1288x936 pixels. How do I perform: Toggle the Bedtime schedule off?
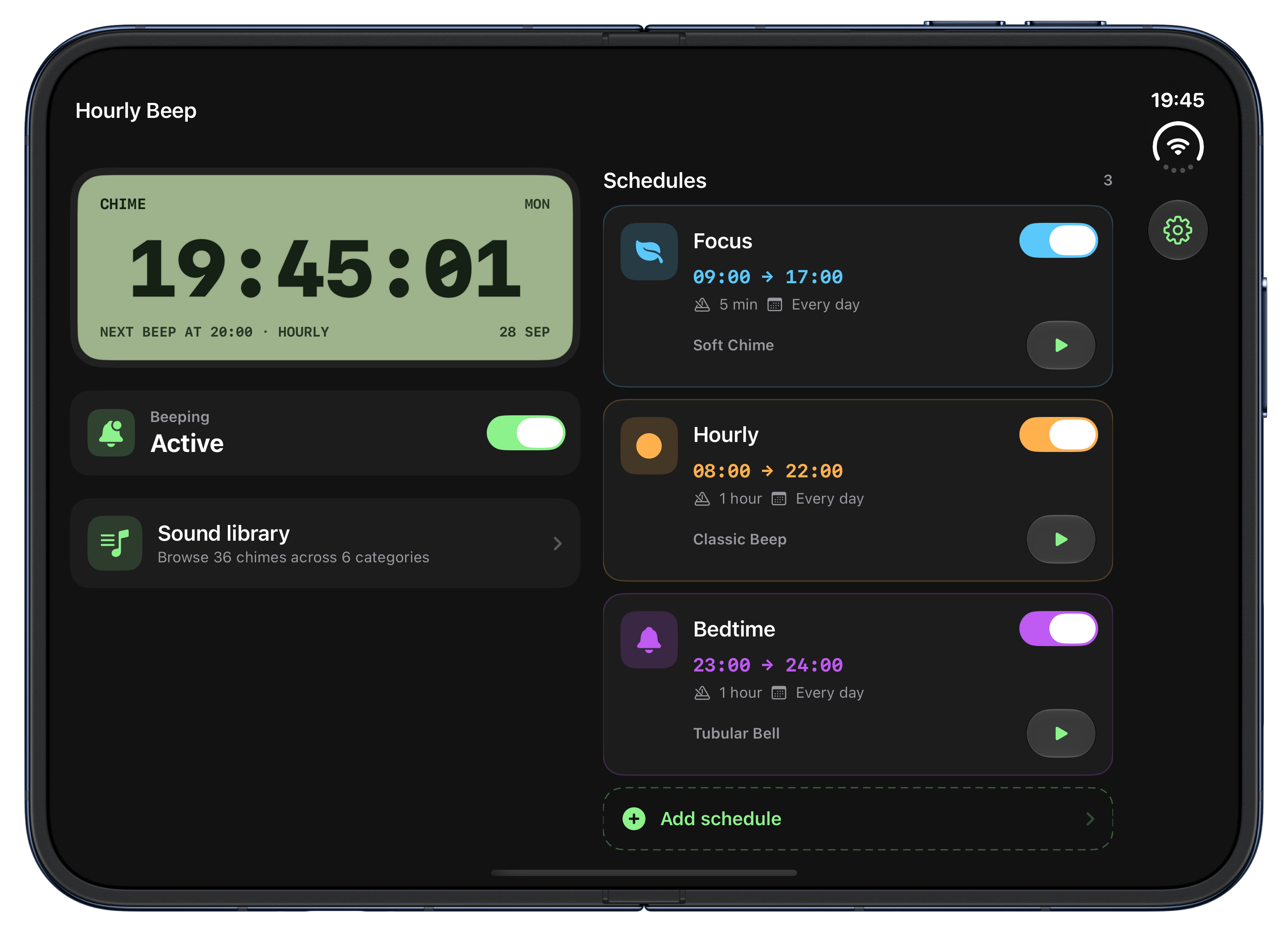click(1058, 629)
